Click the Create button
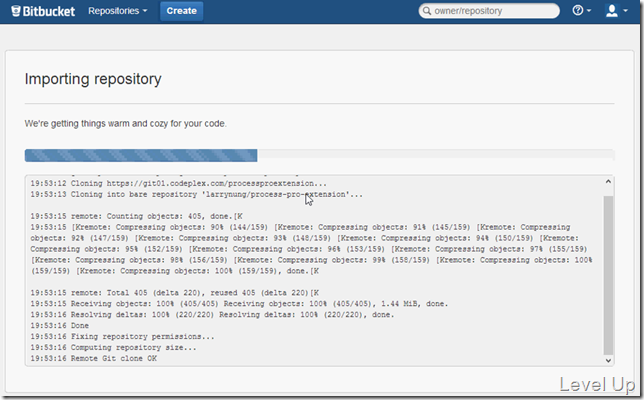 182,11
